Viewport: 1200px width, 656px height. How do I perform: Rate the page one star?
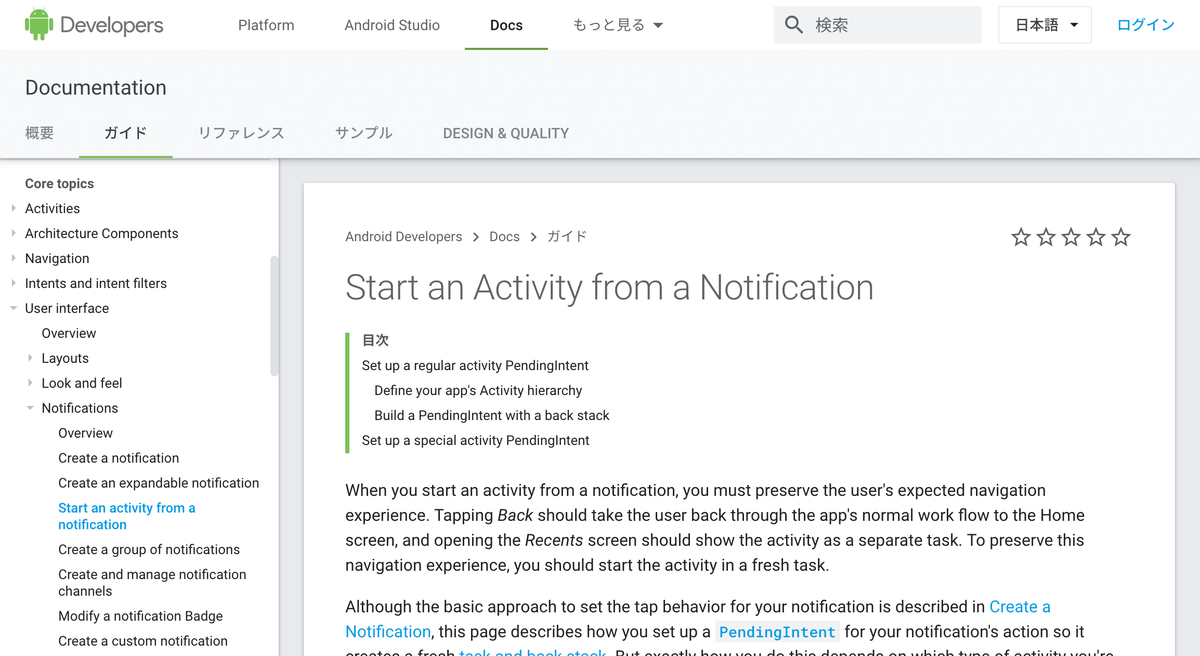[1021, 237]
